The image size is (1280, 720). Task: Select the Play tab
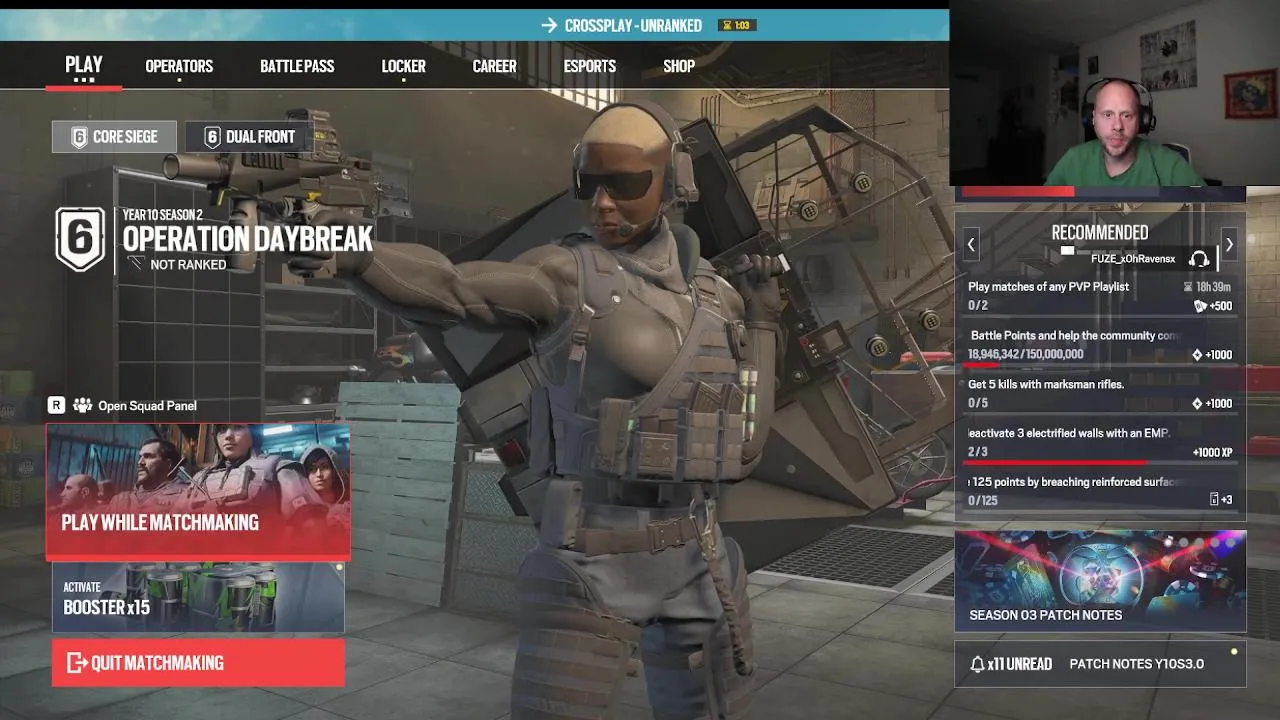tap(84, 65)
